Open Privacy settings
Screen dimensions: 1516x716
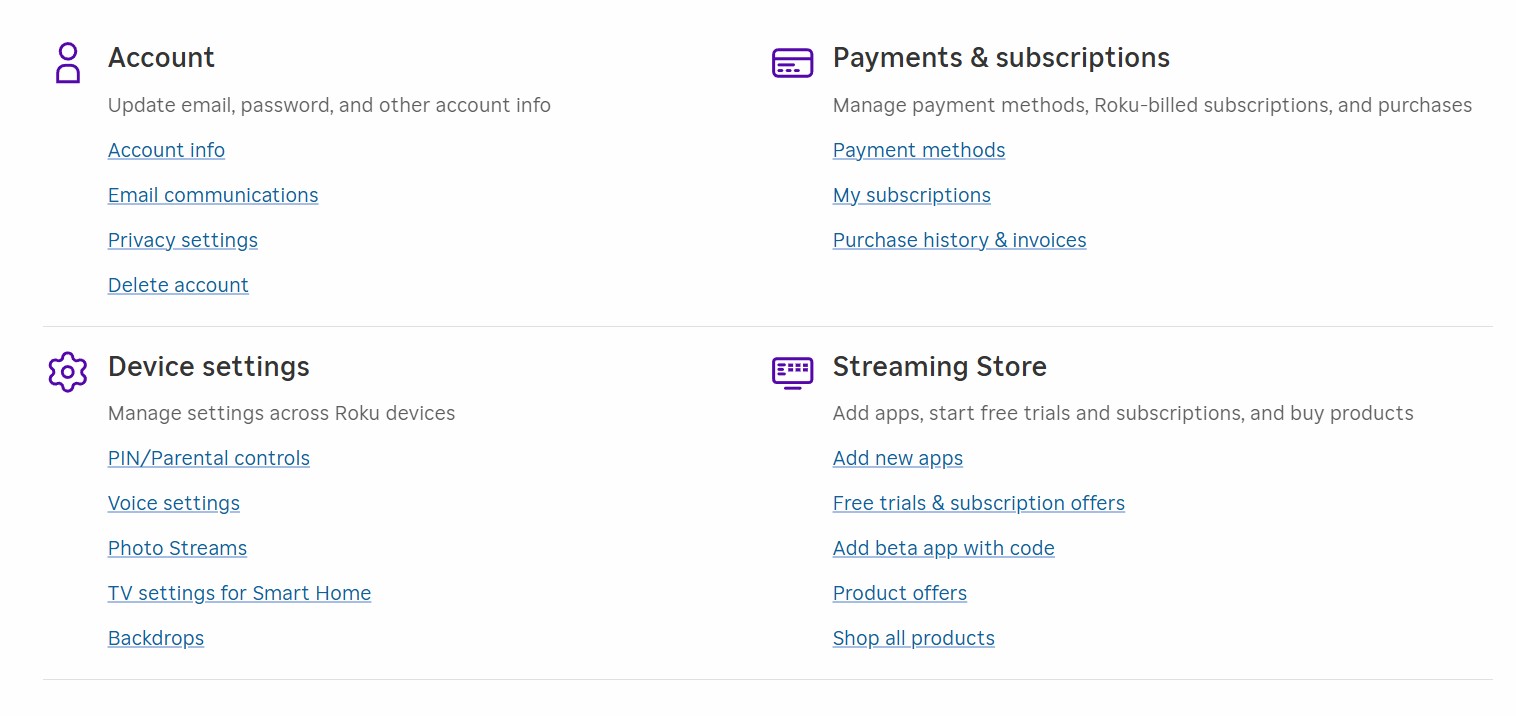(183, 240)
